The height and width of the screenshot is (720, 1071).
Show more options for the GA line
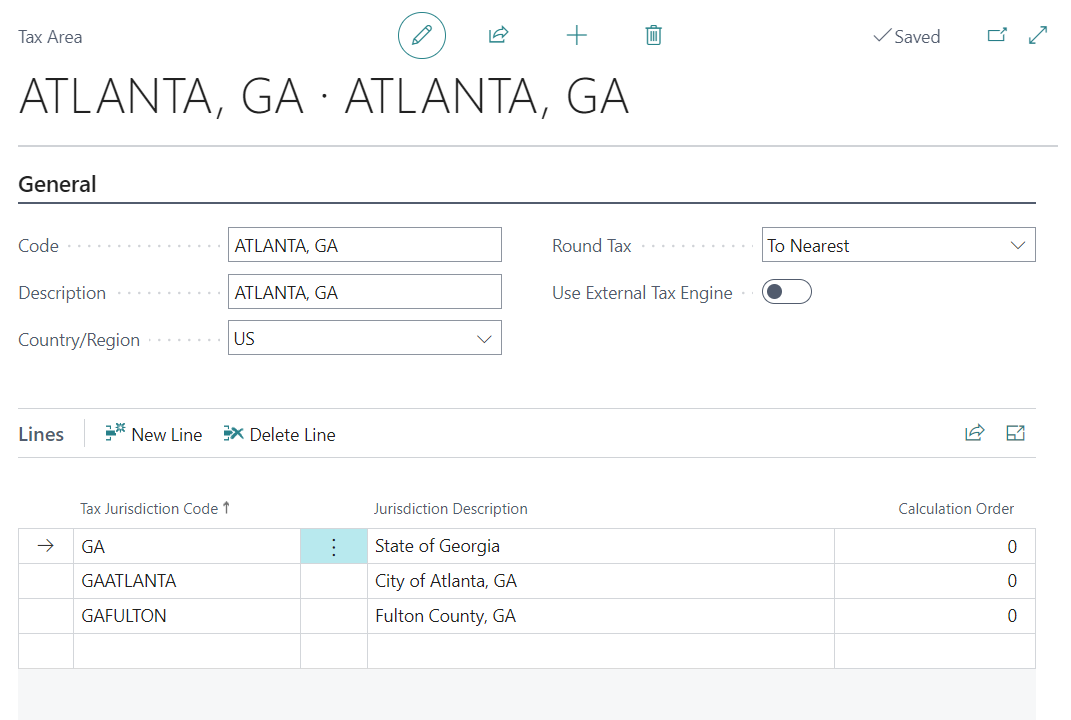(334, 547)
